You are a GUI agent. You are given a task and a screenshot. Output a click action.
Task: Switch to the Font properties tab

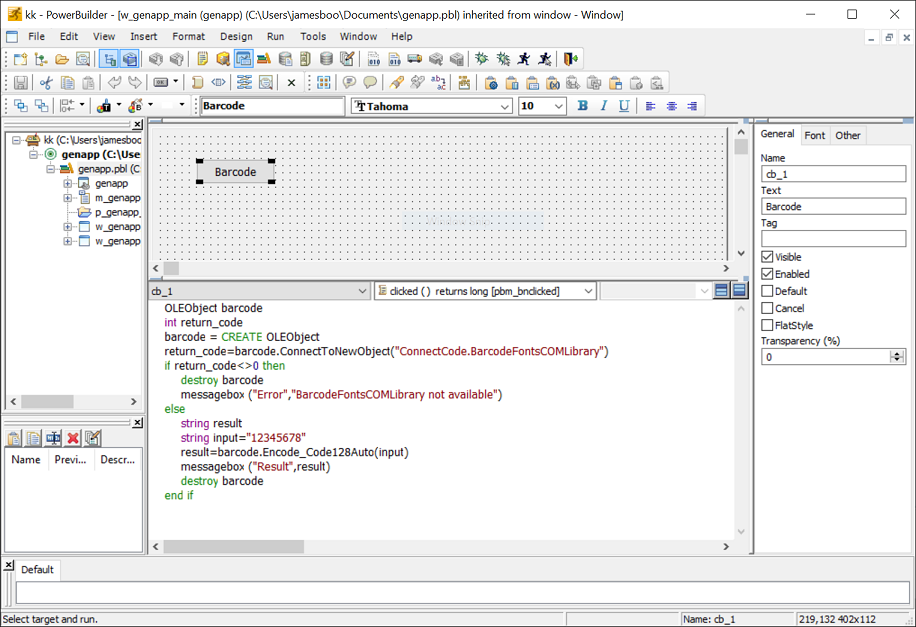tap(815, 135)
